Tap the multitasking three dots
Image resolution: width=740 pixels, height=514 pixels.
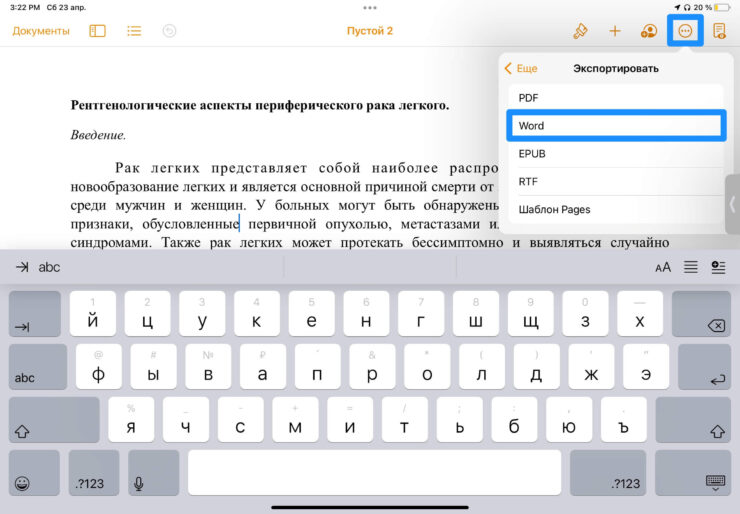pyautogui.click(x=370, y=8)
